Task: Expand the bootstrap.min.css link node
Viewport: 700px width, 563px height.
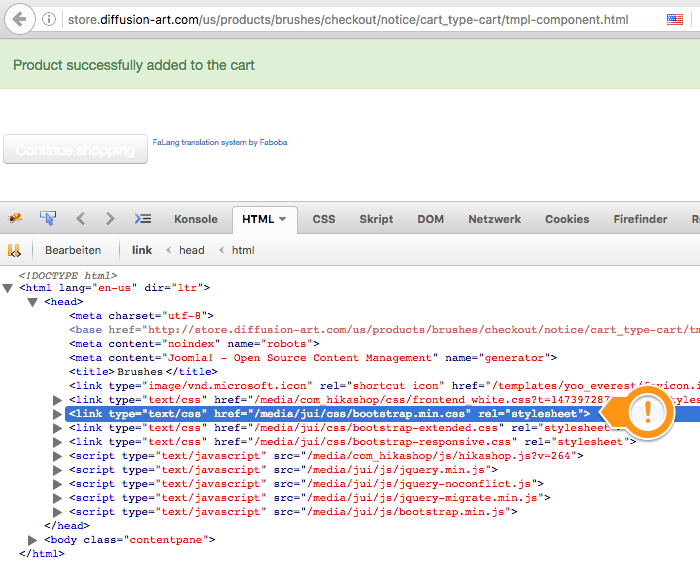Action: click(x=57, y=414)
